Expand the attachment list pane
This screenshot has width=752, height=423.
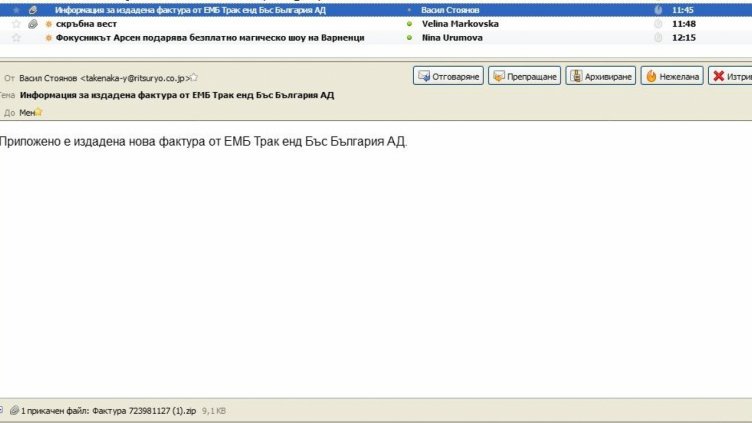point(4,410)
